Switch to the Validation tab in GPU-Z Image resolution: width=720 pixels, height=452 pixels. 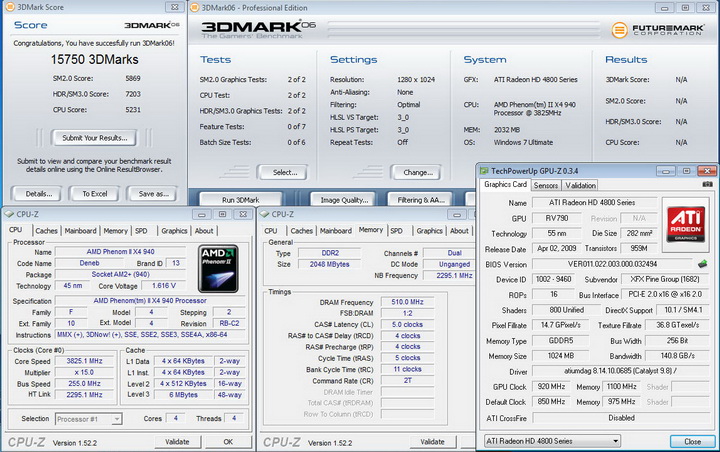(580, 185)
